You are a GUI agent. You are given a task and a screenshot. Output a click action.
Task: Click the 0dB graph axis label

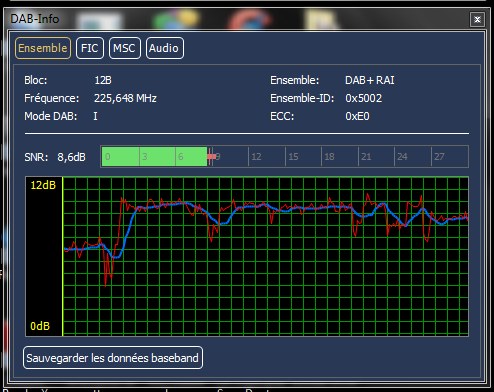[40, 326]
